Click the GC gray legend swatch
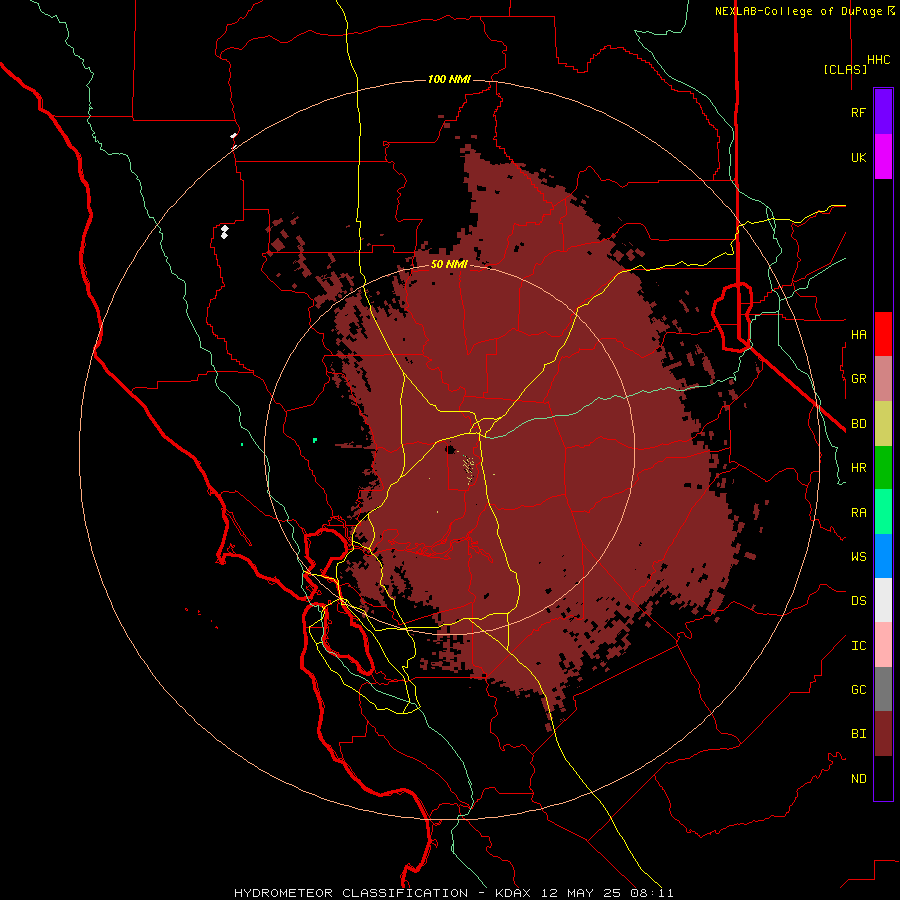 tap(883, 689)
